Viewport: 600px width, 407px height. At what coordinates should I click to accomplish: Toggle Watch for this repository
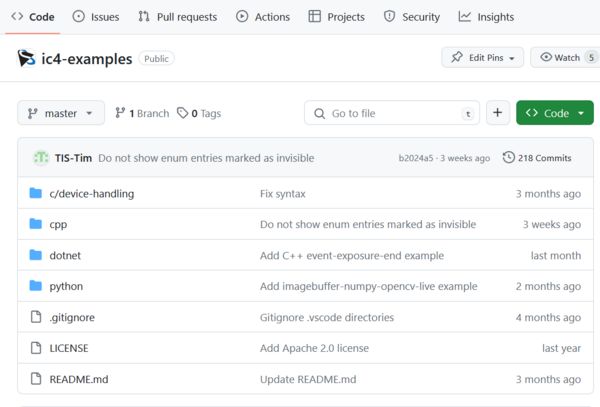coord(567,58)
